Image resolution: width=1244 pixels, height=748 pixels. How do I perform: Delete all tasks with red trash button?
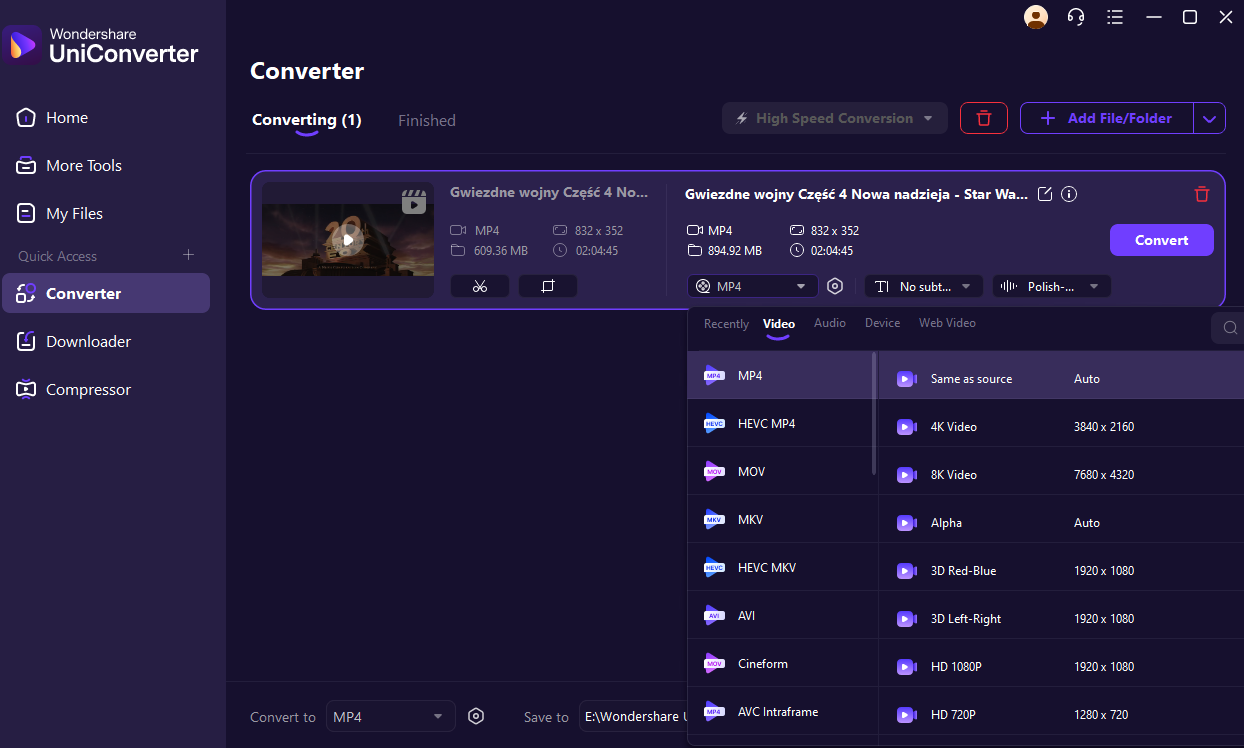[984, 118]
